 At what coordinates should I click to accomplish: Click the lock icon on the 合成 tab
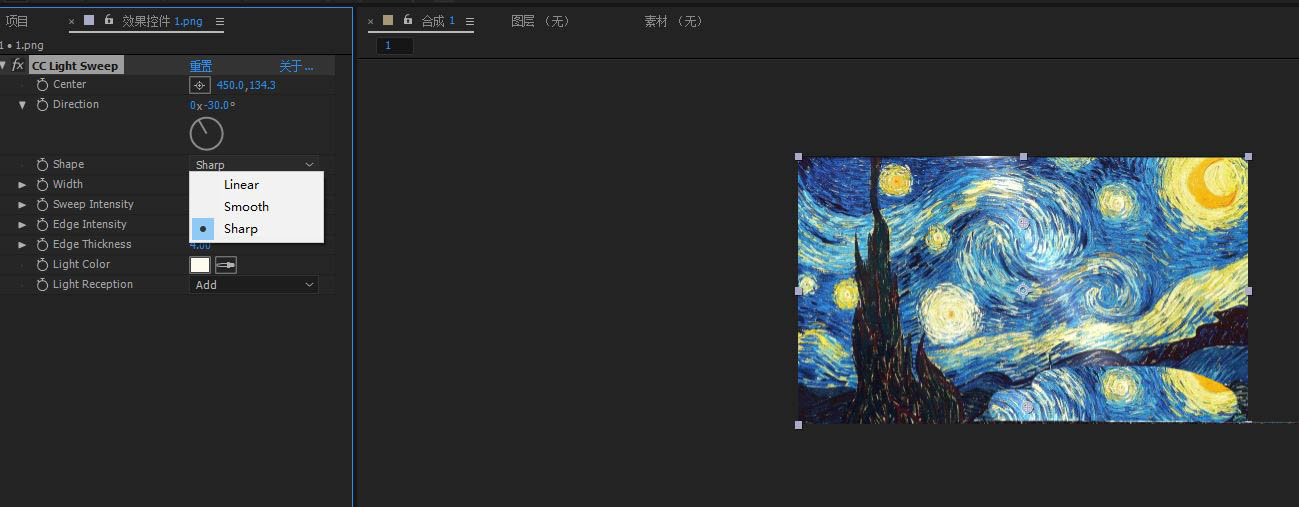click(408, 20)
